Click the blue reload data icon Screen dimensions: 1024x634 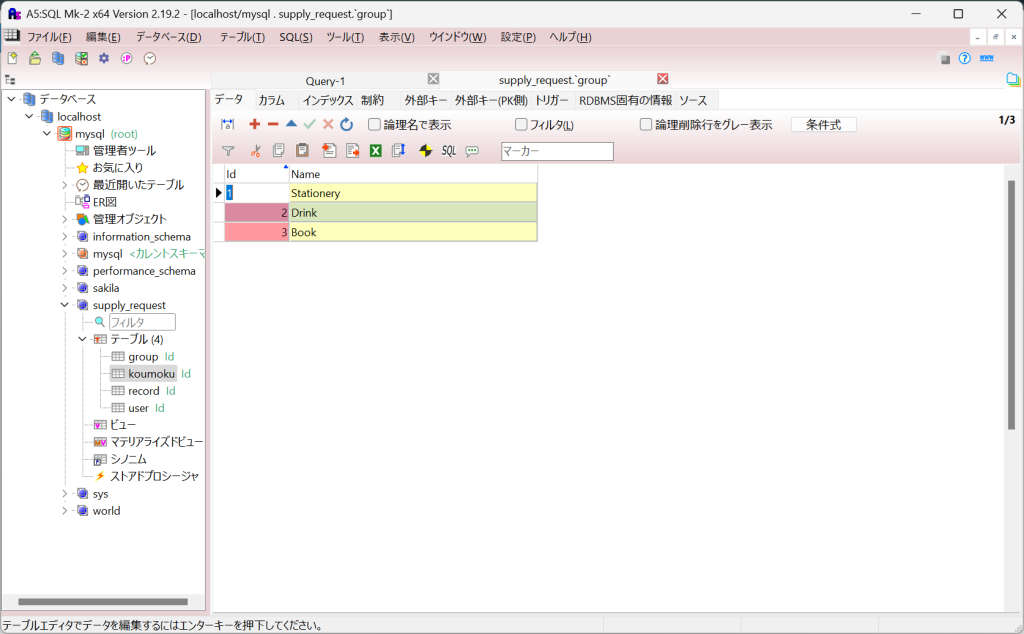[x=346, y=124]
